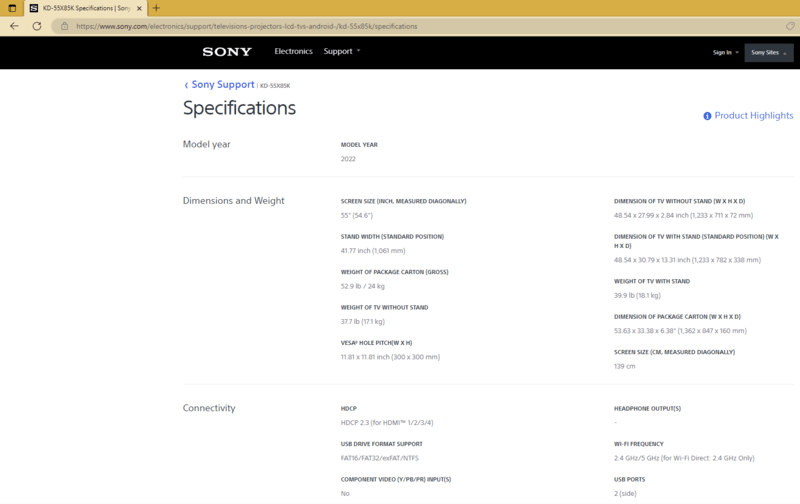Viewport: 800px width, 504px height.
Task: Open the Electronics menu item
Action: pos(293,52)
